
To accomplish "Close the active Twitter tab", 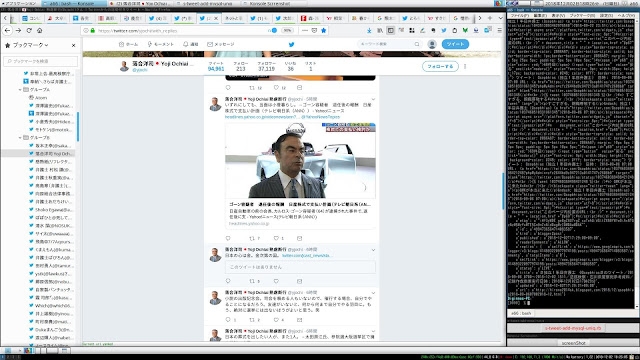I will point(216,18).
